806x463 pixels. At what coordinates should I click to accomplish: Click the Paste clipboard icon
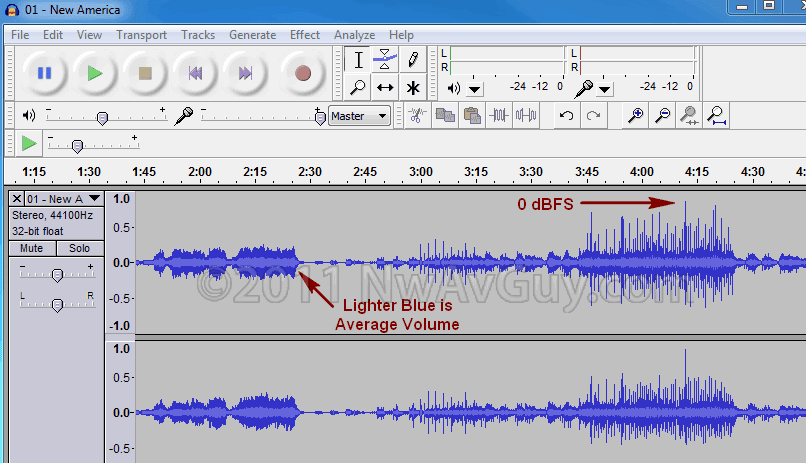pos(472,115)
